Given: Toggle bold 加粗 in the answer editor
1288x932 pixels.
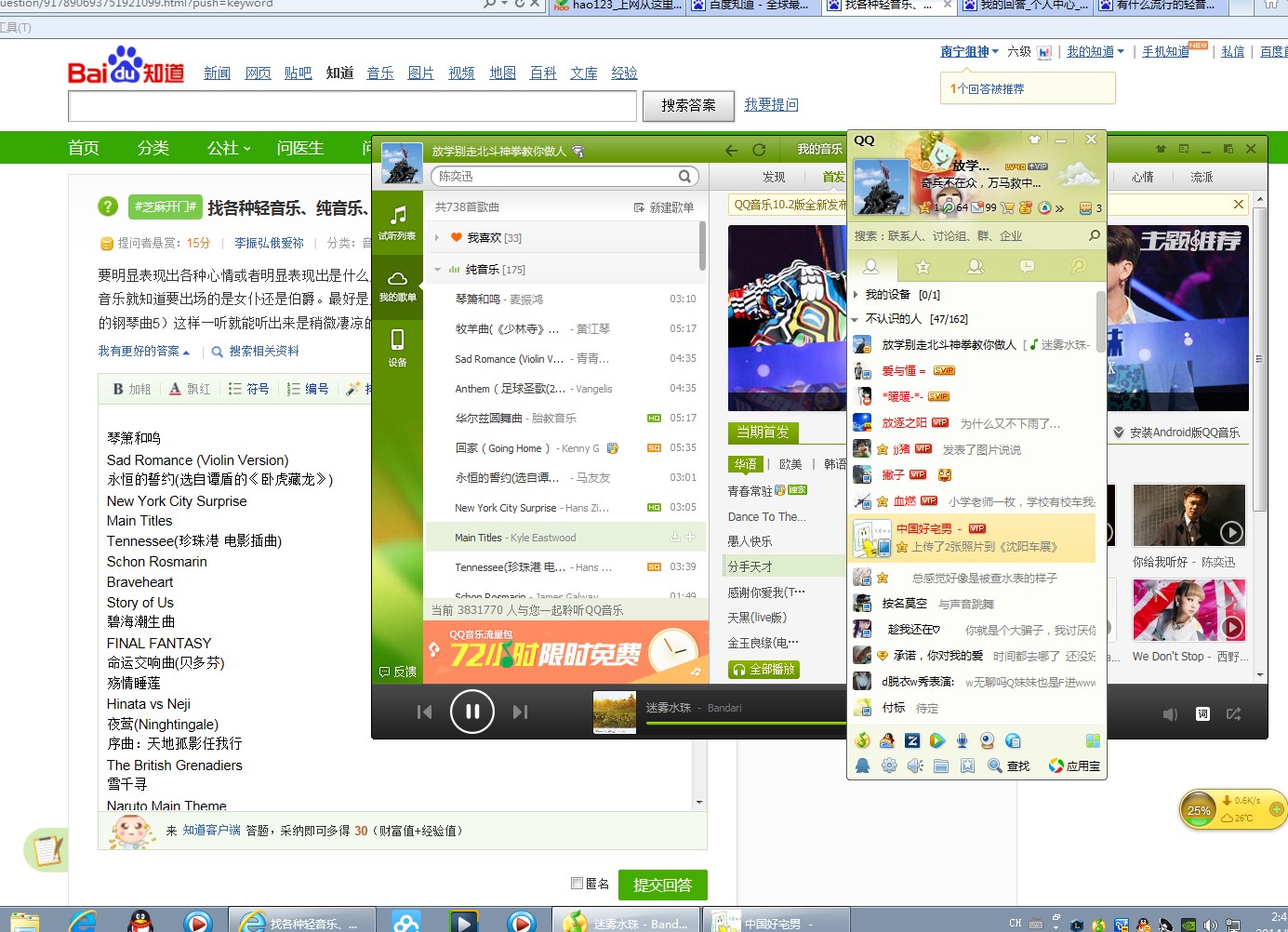Looking at the screenshot, I should pyautogui.click(x=132, y=389).
